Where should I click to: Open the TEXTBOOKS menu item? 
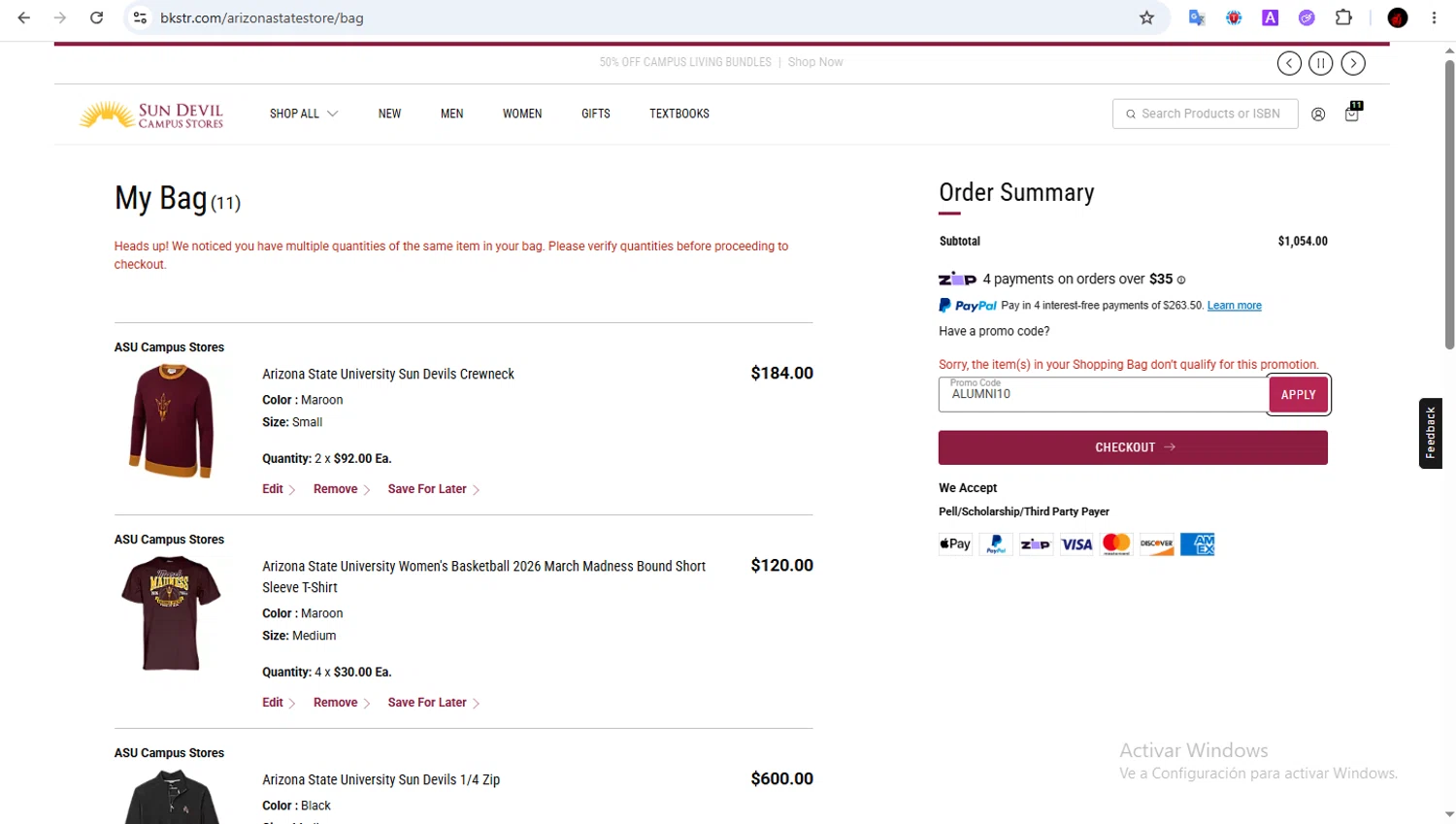point(679,114)
